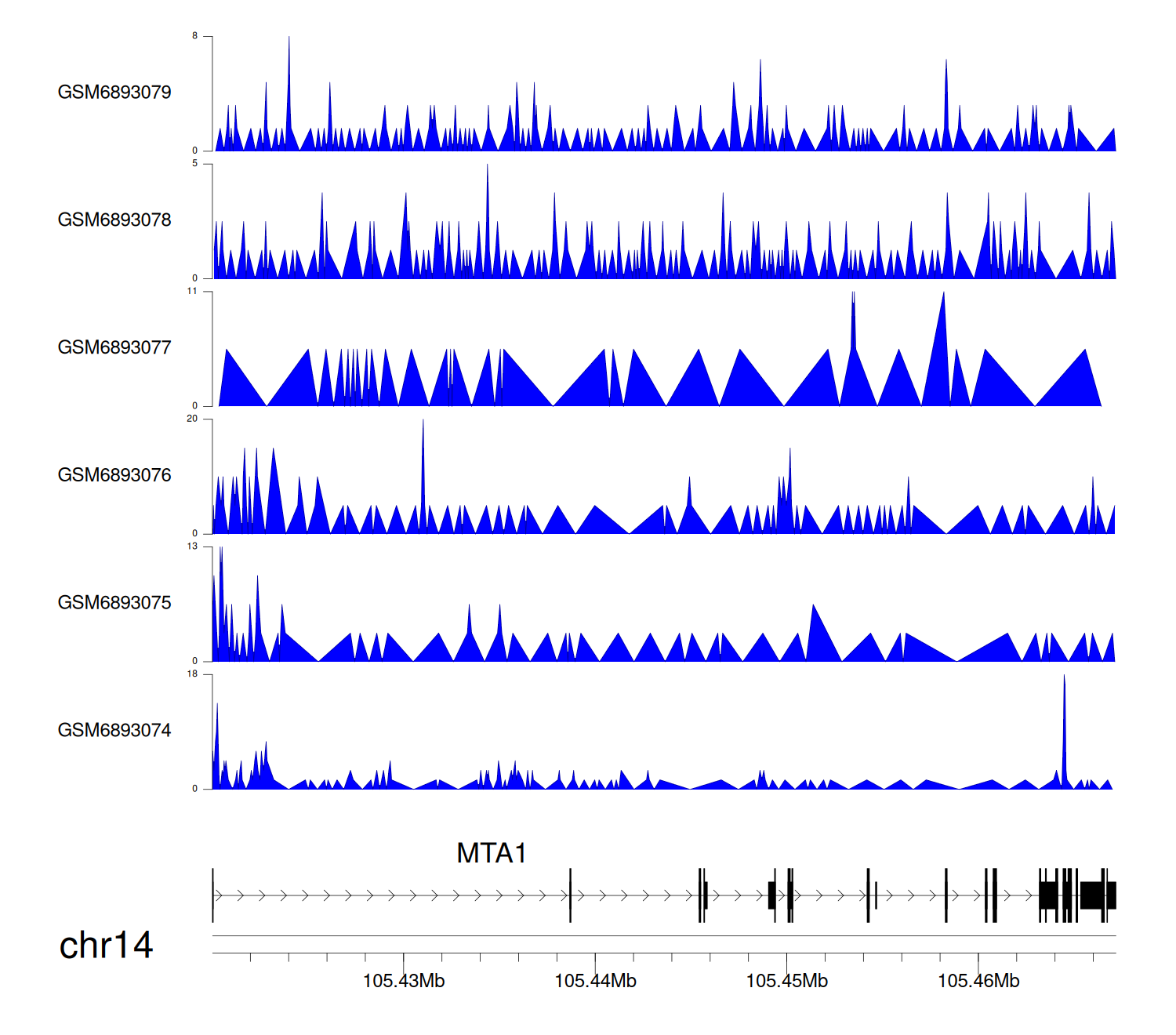Image resolution: width=1176 pixels, height=1035 pixels.
Task: Select the GSM6893076 track label
Action: click(114, 475)
